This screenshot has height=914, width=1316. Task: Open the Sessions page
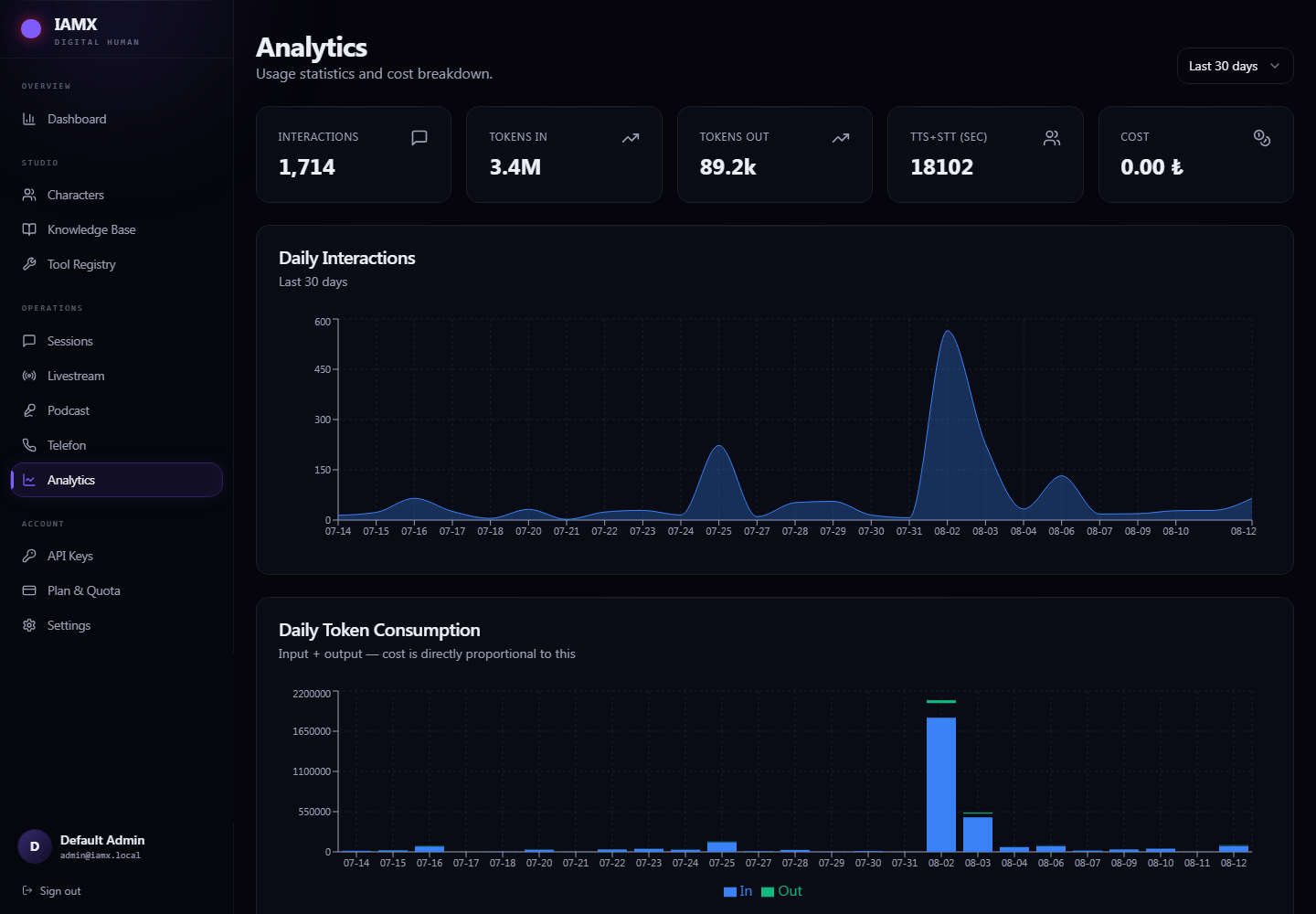tap(116, 341)
